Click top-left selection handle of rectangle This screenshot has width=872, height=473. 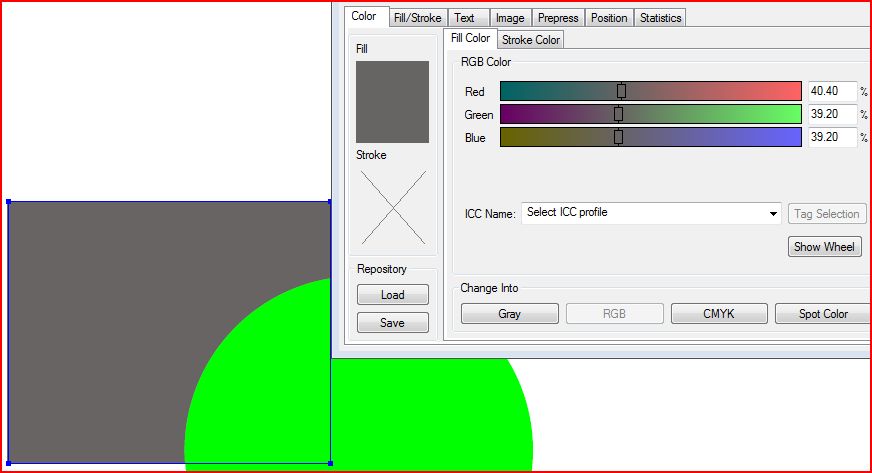(8, 202)
